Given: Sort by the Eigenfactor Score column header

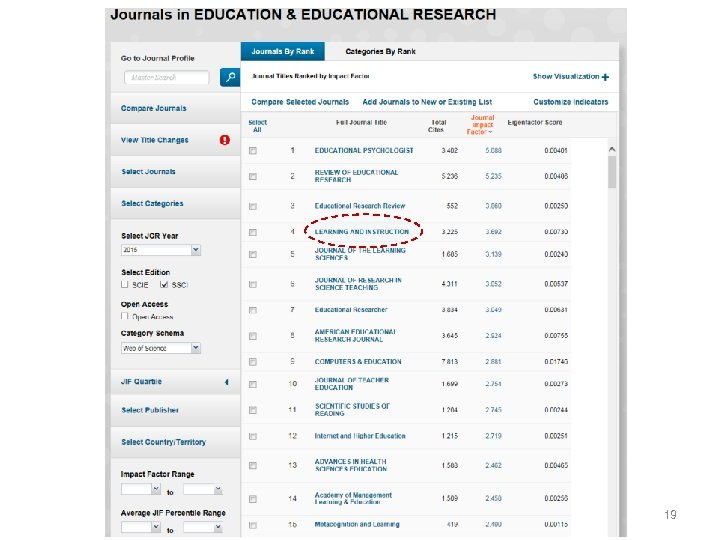Looking at the screenshot, I should [x=534, y=123].
